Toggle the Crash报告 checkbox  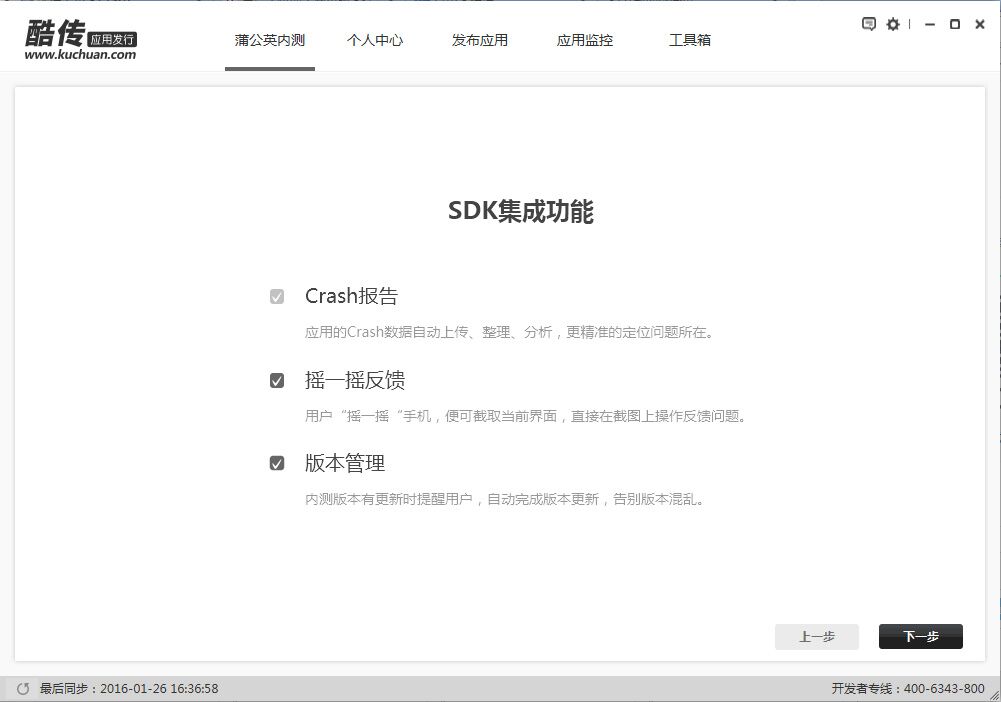(277, 294)
